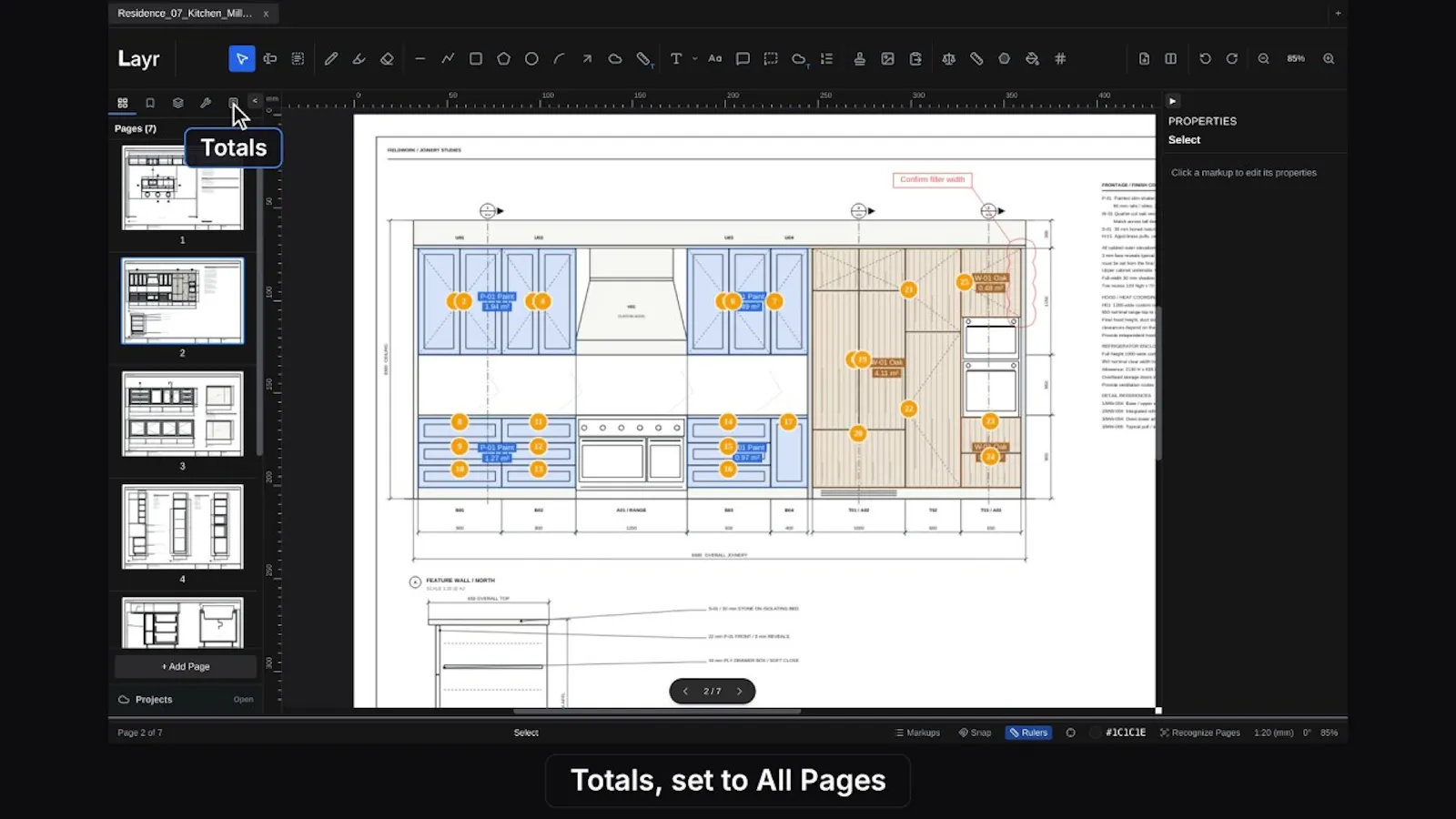Switch to the Bookmarks tab
The height and width of the screenshot is (819, 1456).
[x=150, y=103]
